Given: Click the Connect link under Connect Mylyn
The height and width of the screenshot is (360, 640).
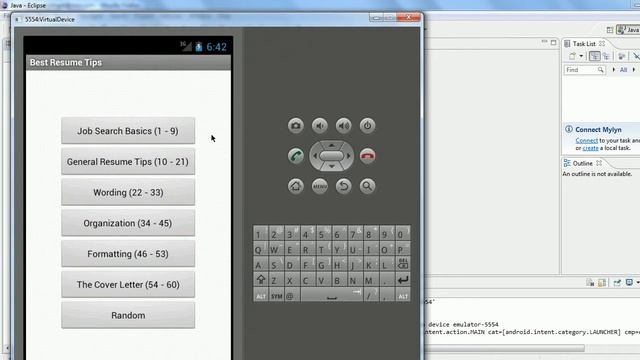Looking at the screenshot, I should click(587, 140).
